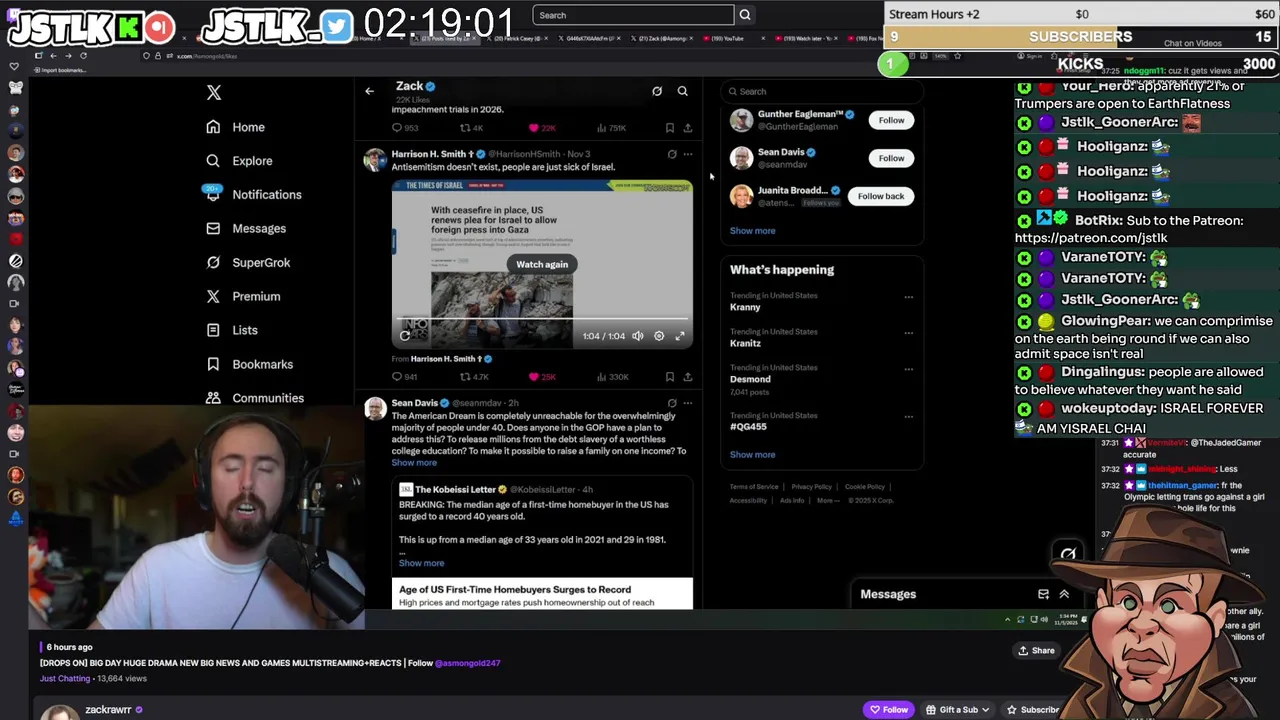Open Gunther Eagleman's profile avatar

pyautogui.click(x=741, y=120)
